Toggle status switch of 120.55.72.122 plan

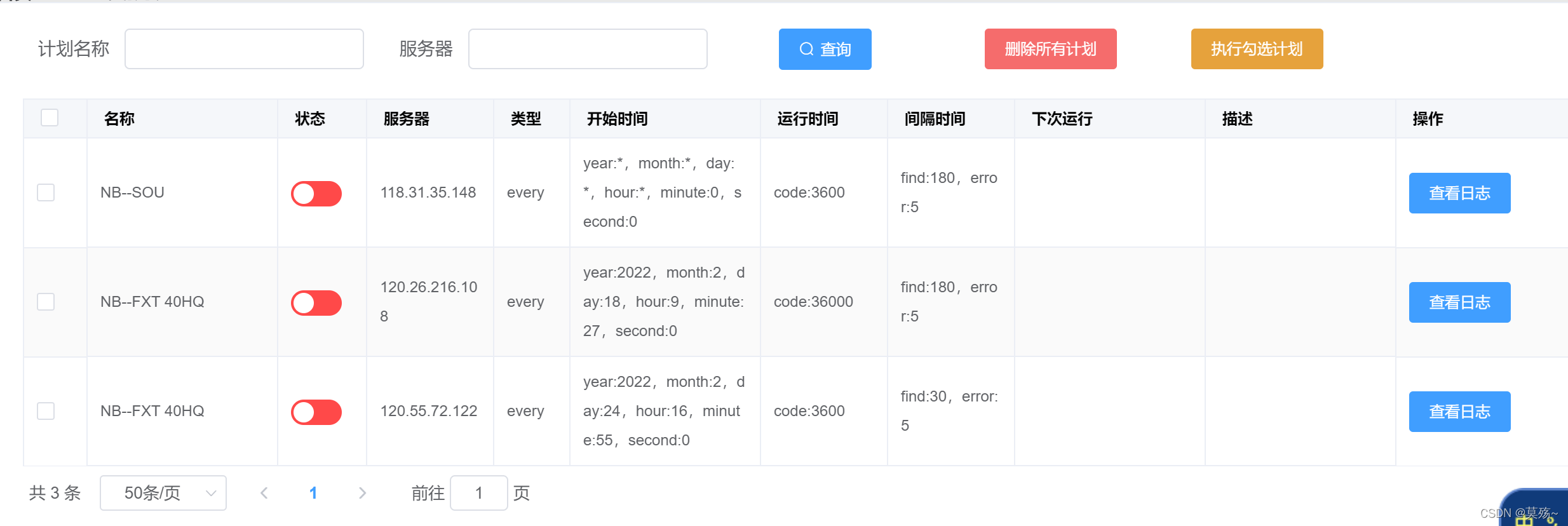(x=316, y=412)
